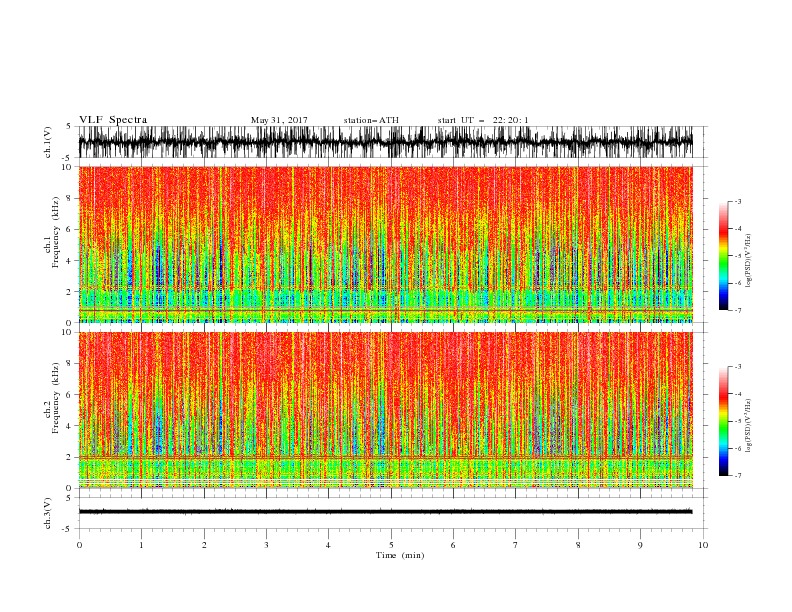Screen dimensions: 792x612
Task: Click the time axis tick label "3"
Action: [x=266, y=545]
